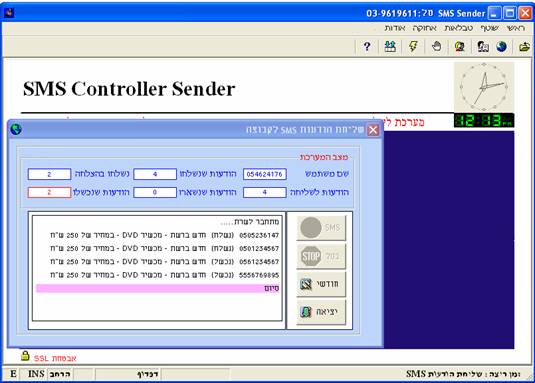Click the contacts icon beside the globe
Screen dimensions: 535x383
coord(483,46)
